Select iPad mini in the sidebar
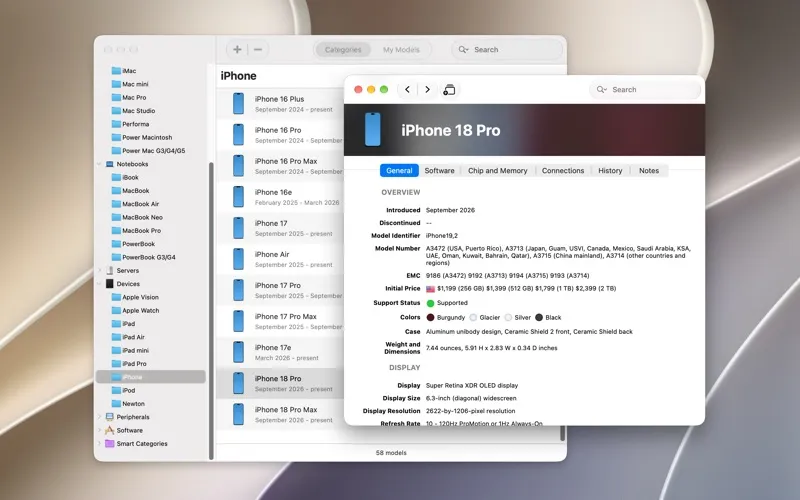Screen dimensions: 800x500 click(x=130, y=350)
